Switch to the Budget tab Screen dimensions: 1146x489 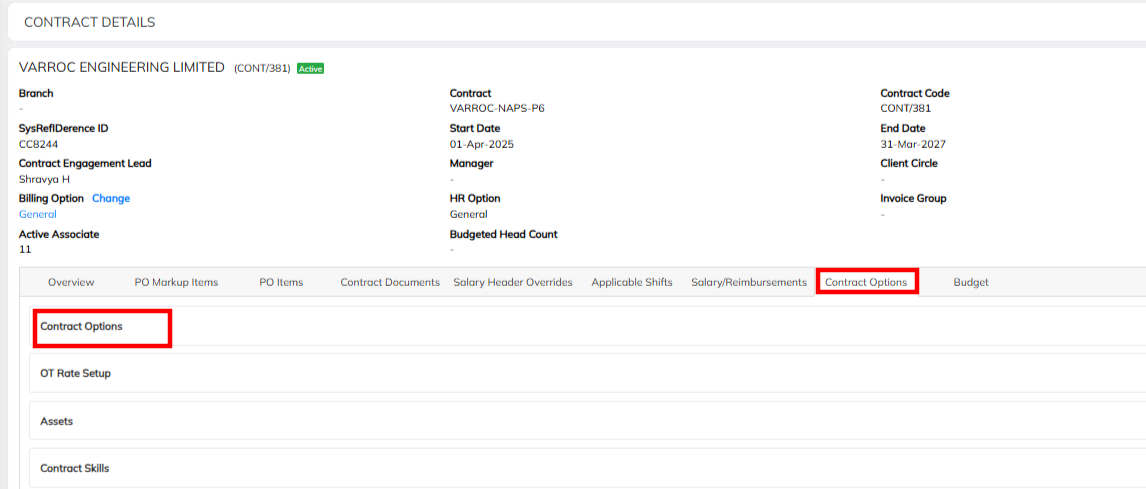pyautogui.click(x=971, y=282)
